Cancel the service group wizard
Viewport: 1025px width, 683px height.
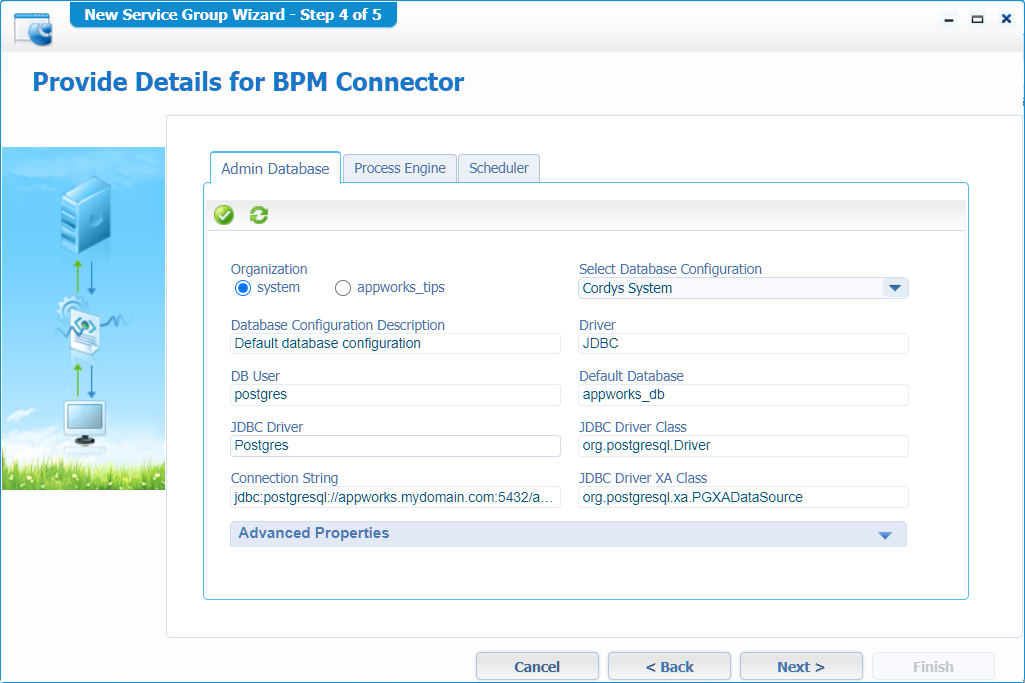[537, 666]
